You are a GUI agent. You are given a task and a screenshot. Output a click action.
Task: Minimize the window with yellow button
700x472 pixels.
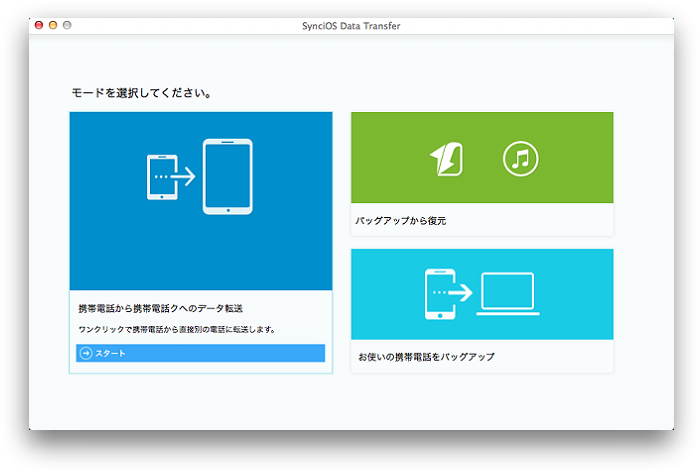(53, 25)
